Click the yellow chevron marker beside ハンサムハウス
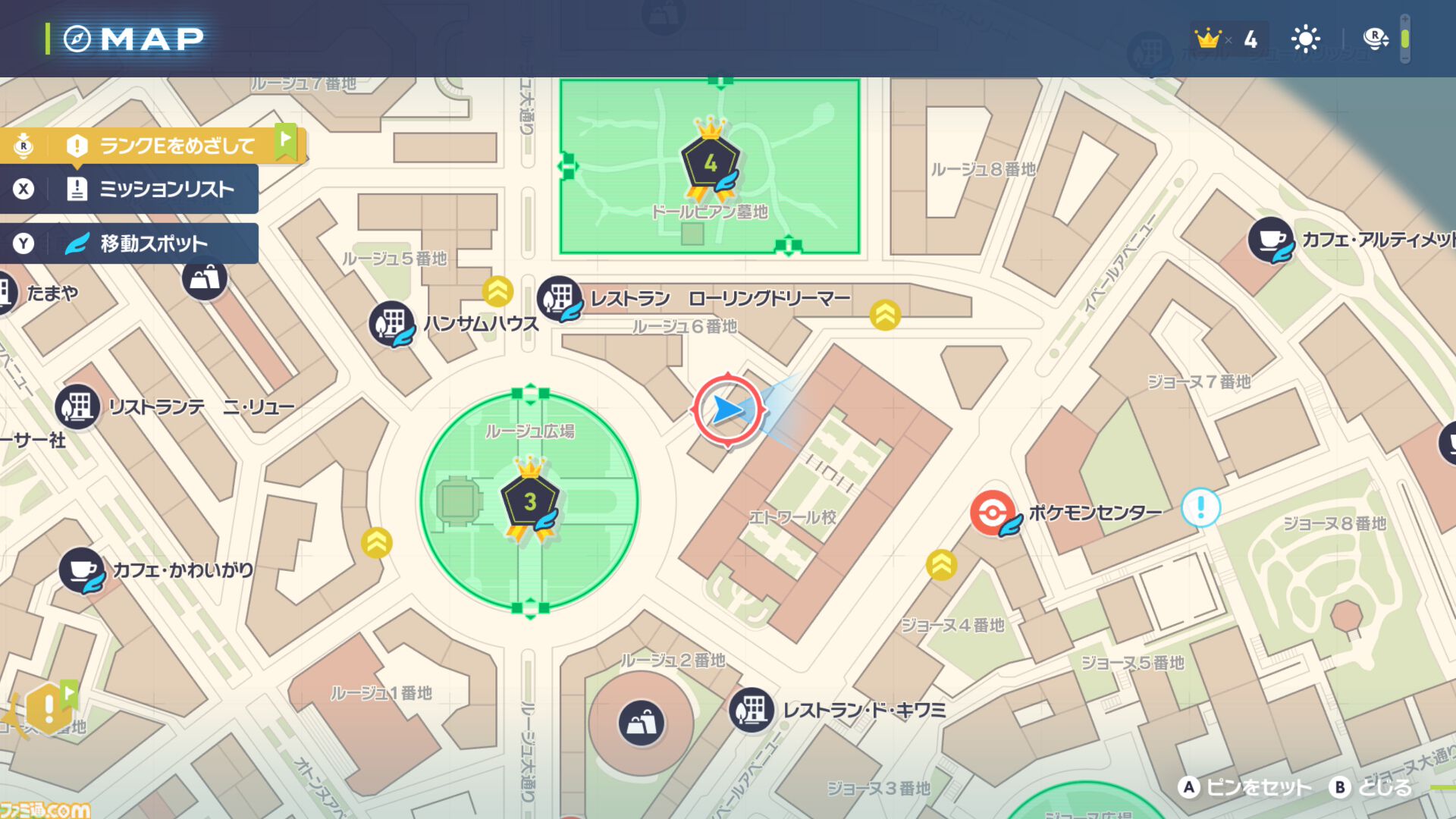Viewport: 1456px width, 819px height. 498,291
